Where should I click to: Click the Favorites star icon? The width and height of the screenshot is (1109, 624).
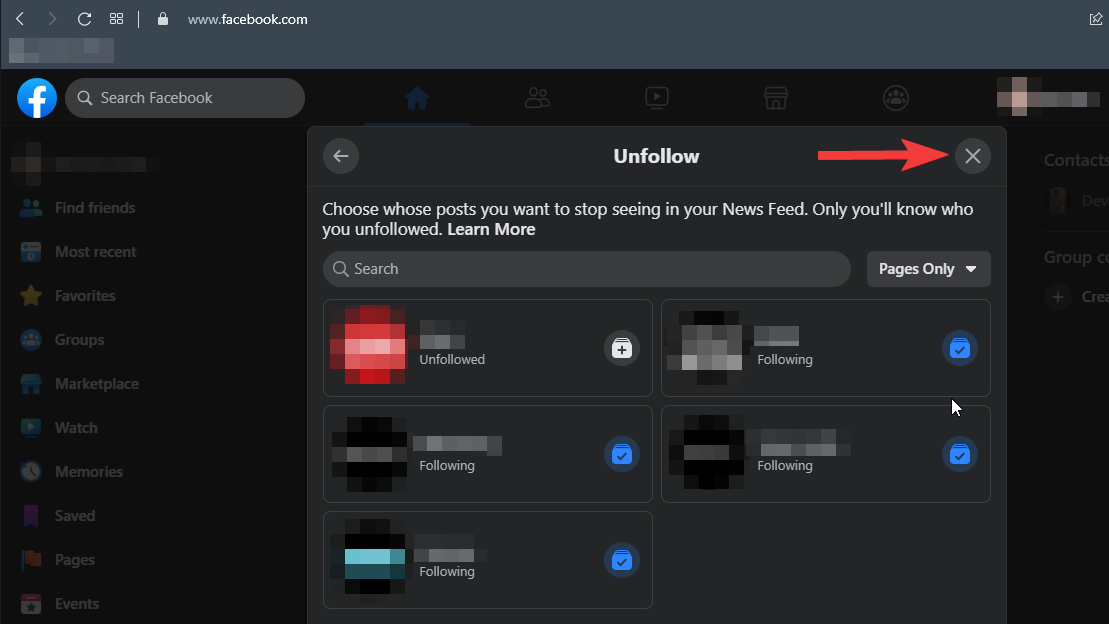[31, 296]
